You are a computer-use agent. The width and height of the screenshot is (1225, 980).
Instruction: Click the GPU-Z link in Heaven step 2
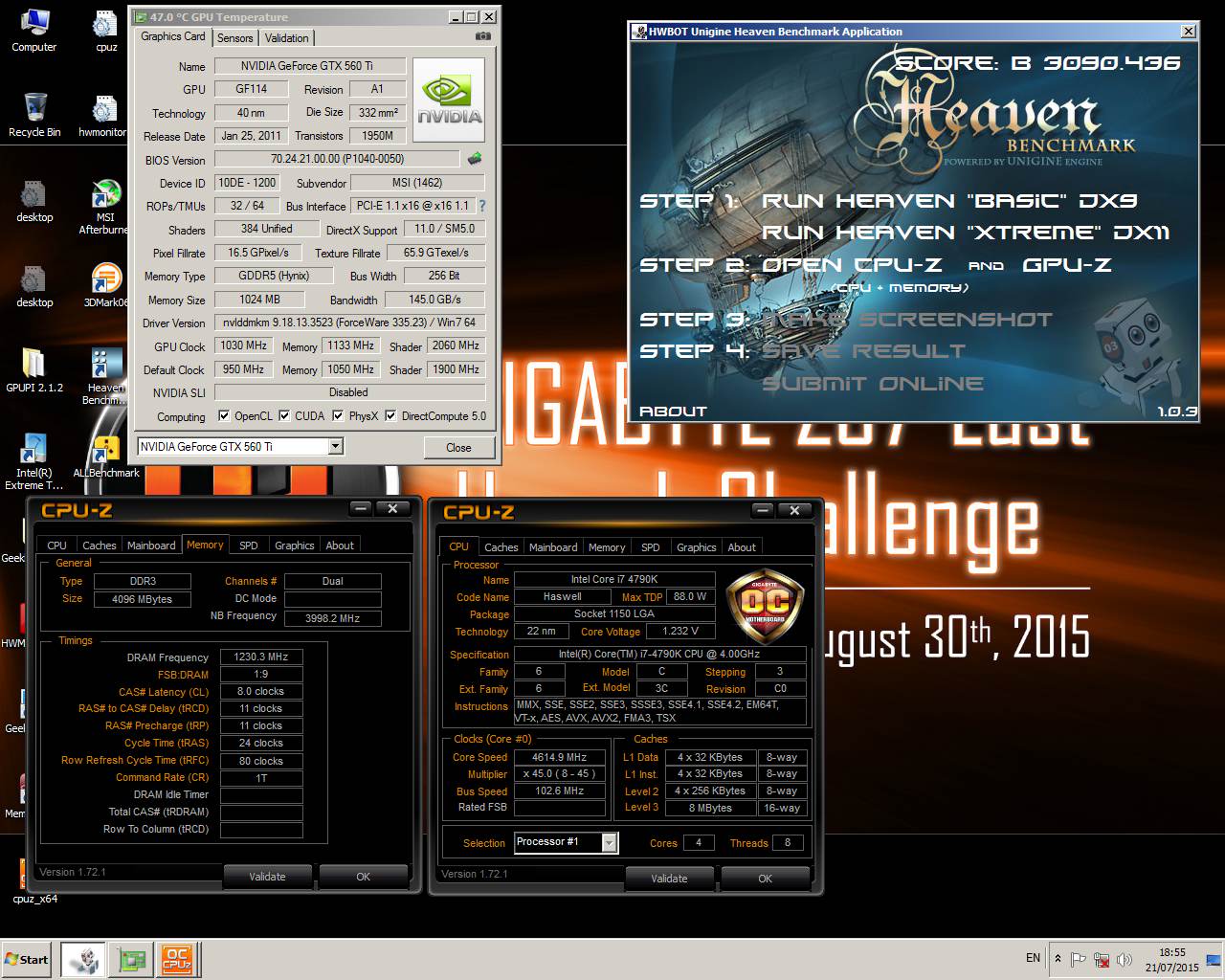tap(1067, 265)
